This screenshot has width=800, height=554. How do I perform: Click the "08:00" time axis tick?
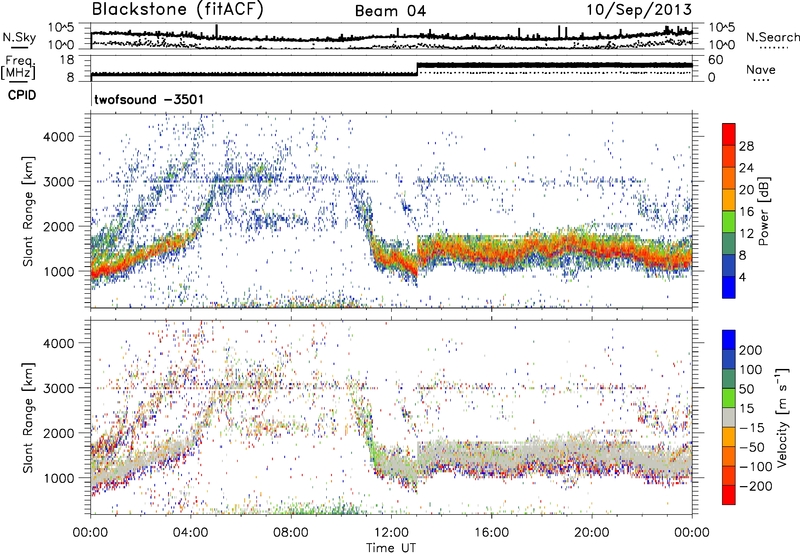(x=291, y=533)
